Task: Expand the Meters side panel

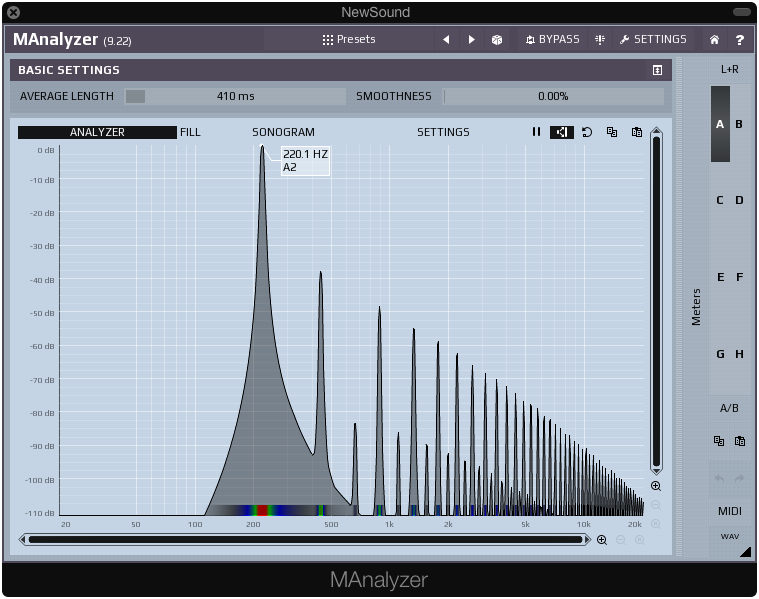Action: click(x=696, y=307)
